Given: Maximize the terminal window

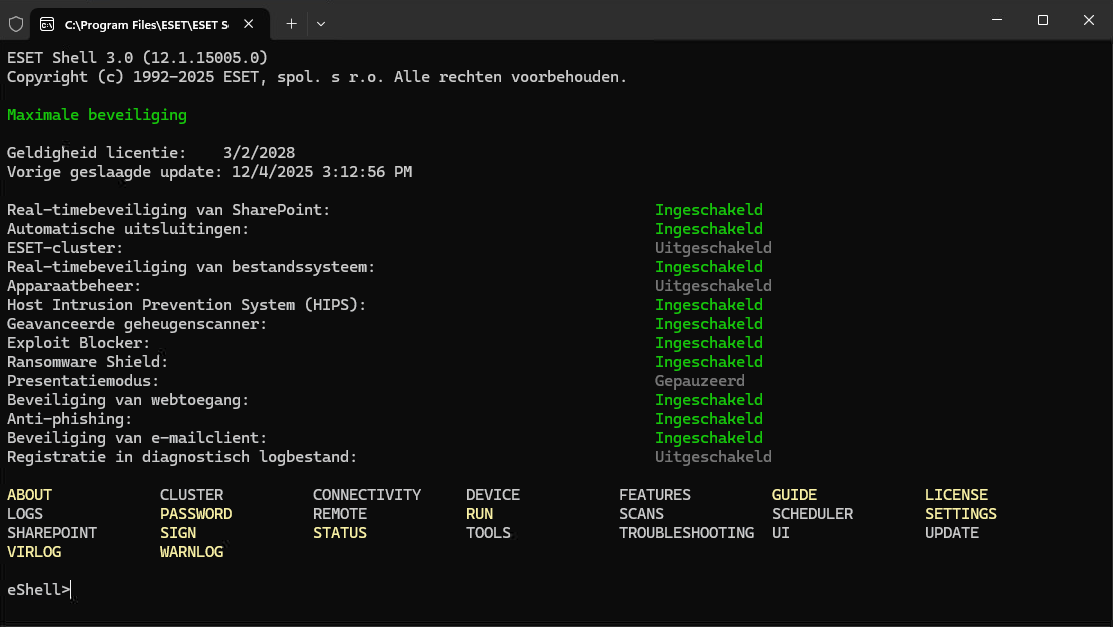Looking at the screenshot, I should [x=1042, y=20].
